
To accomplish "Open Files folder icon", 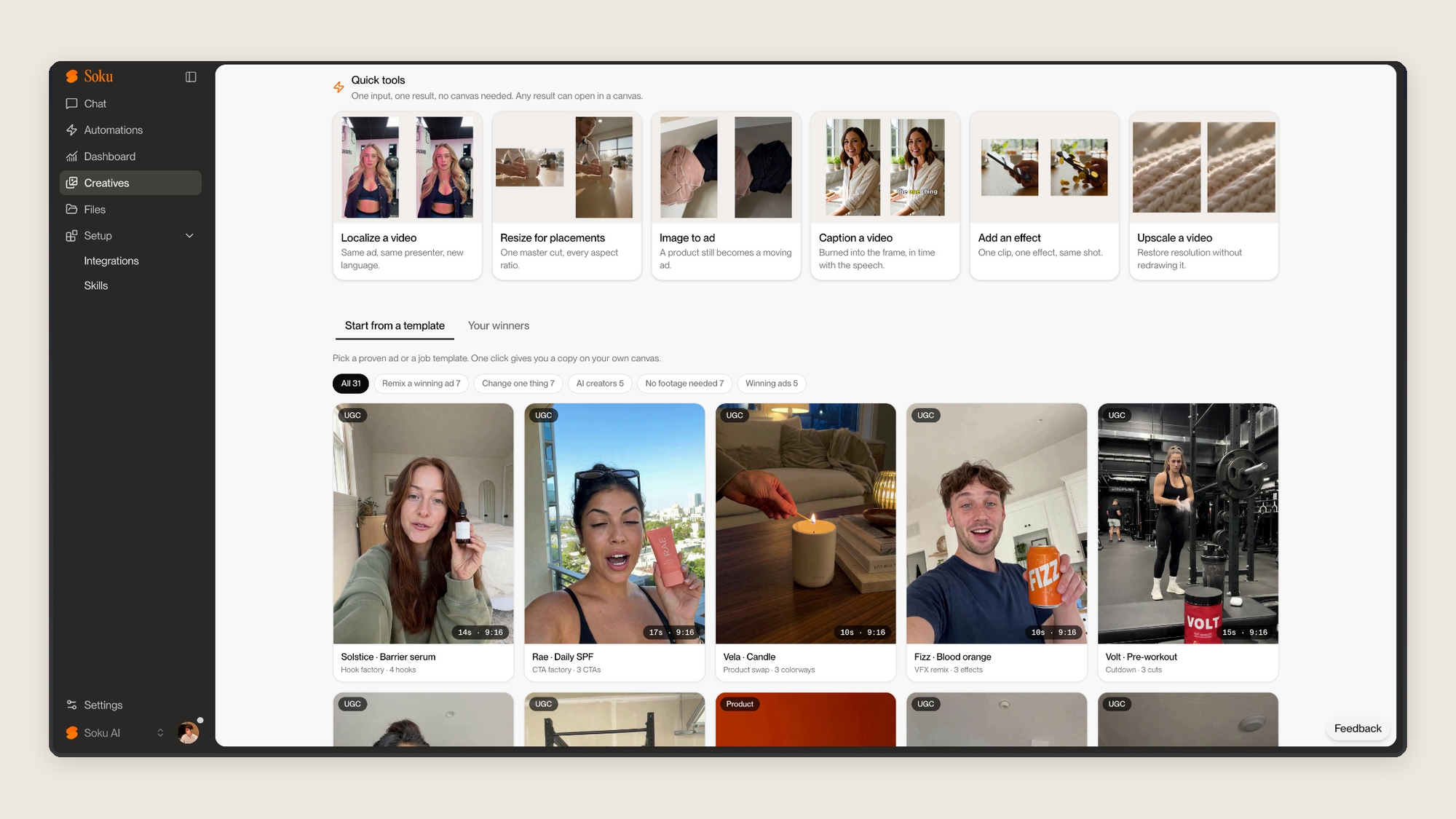I will click(x=71, y=209).
